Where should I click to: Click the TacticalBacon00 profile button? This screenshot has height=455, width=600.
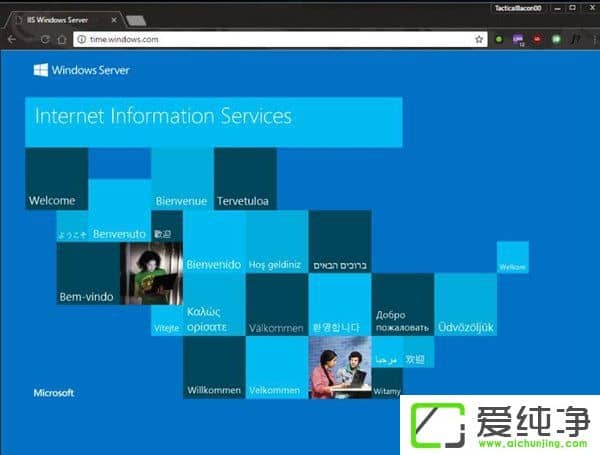coord(518,8)
